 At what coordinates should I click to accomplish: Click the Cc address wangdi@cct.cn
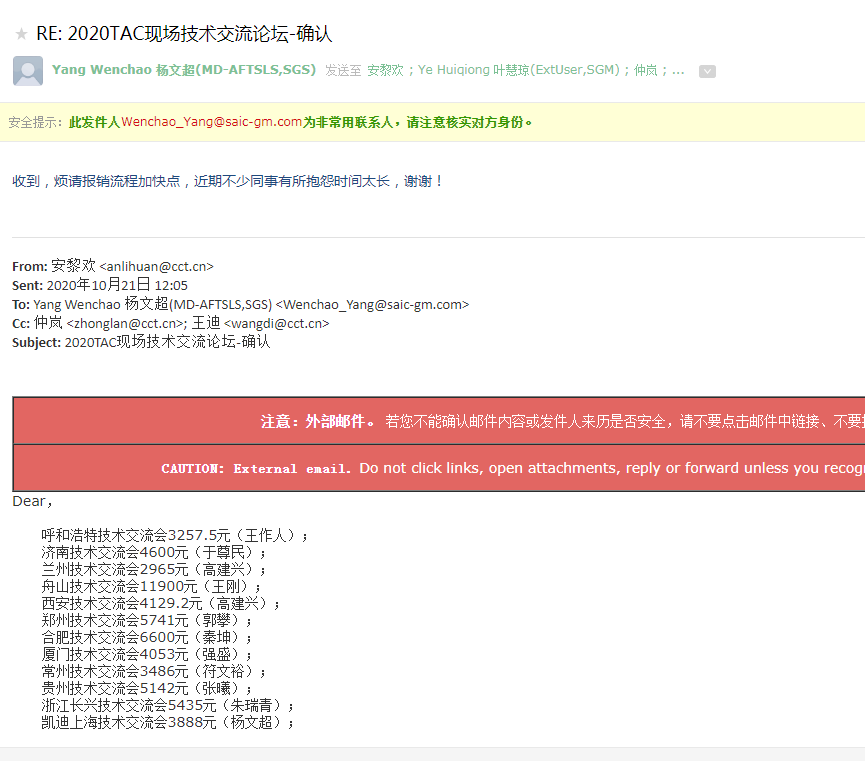[276, 324]
